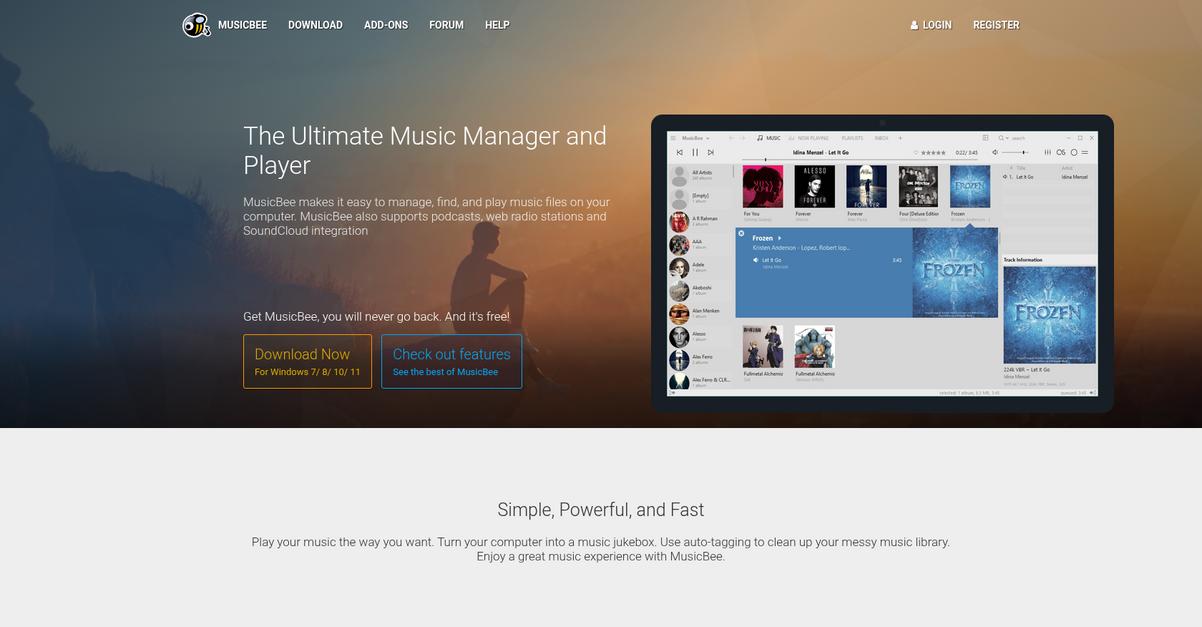The image size is (1202, 627).
Task: Switch to MUSIC tab in app preview
Action: click(x=768, y=138)
